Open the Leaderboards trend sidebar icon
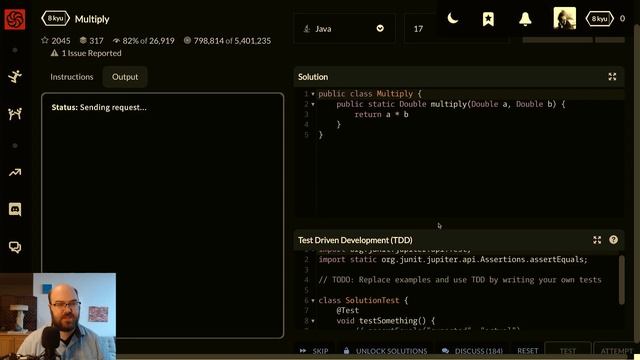The image size is (640, 360). [15, 173]
